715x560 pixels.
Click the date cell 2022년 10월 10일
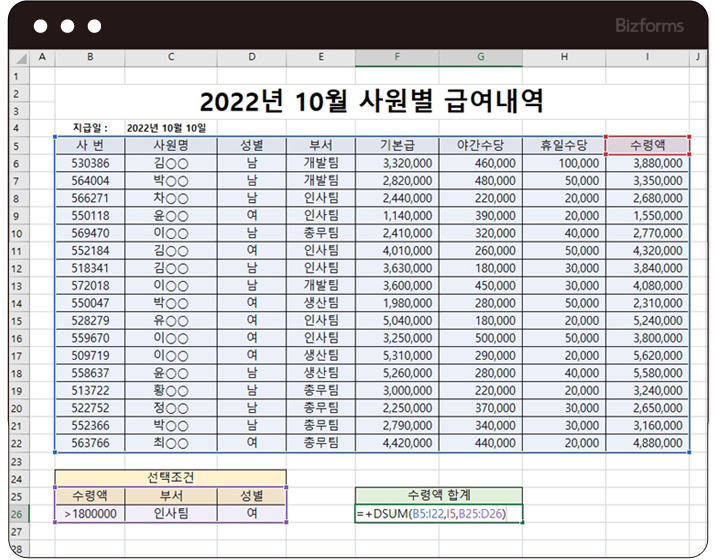tap(167, 128)
